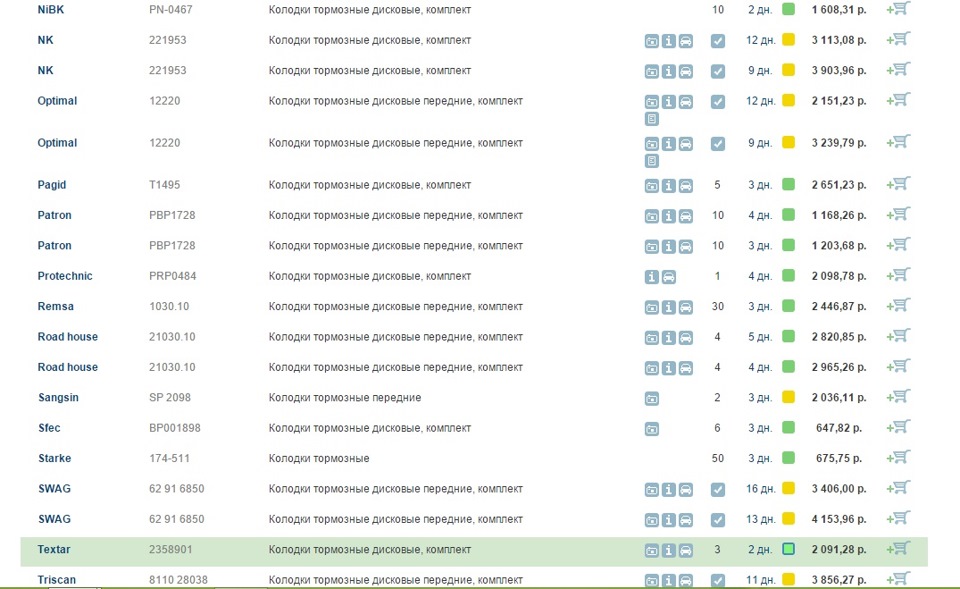Click checkmark box in Triscan 8110 28038 row
The height and width of the screenshot is (589, 960).
[x=718, y=580]
